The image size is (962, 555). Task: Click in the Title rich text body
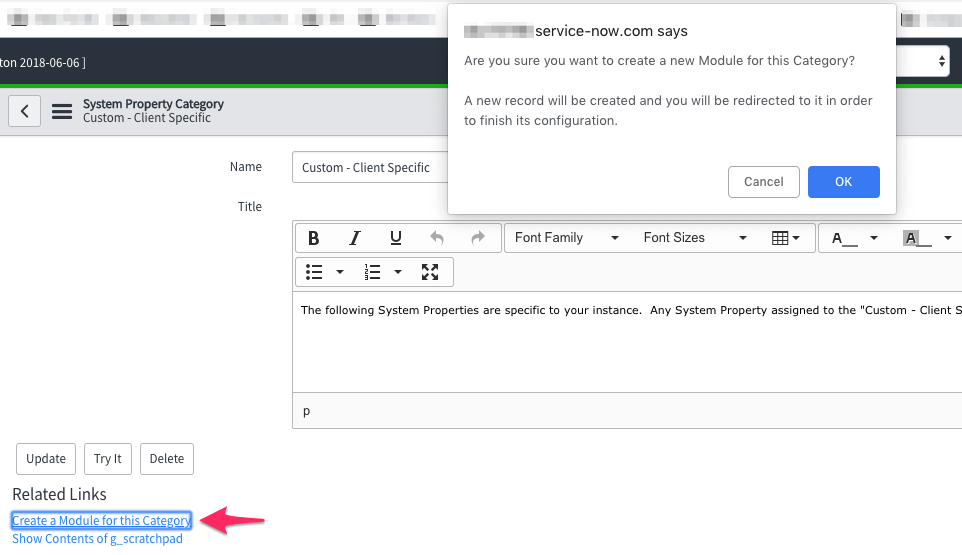[x=627, y=342]
